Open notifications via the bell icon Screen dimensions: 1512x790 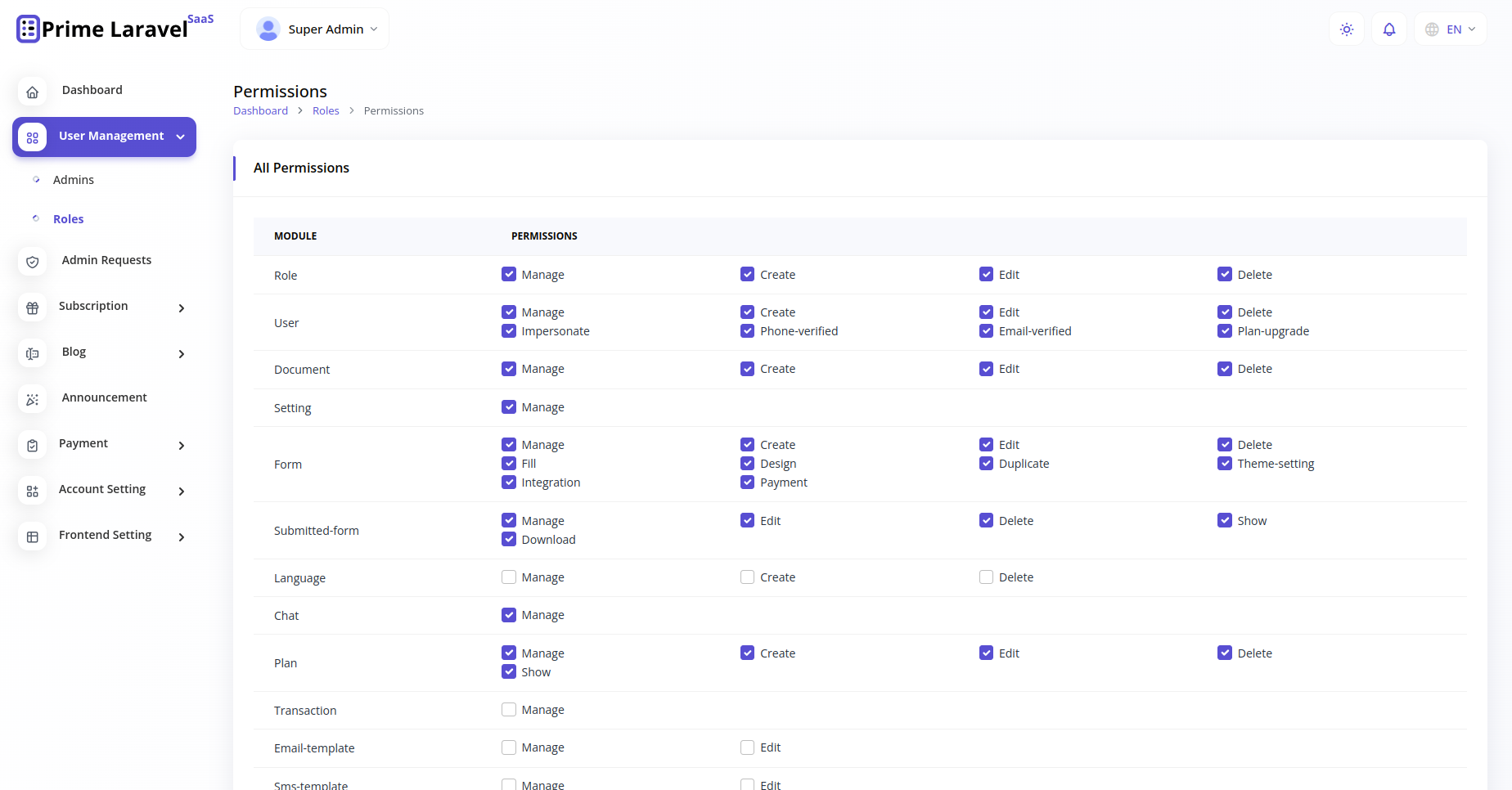pyautogui.click(x=1388, y=29)
